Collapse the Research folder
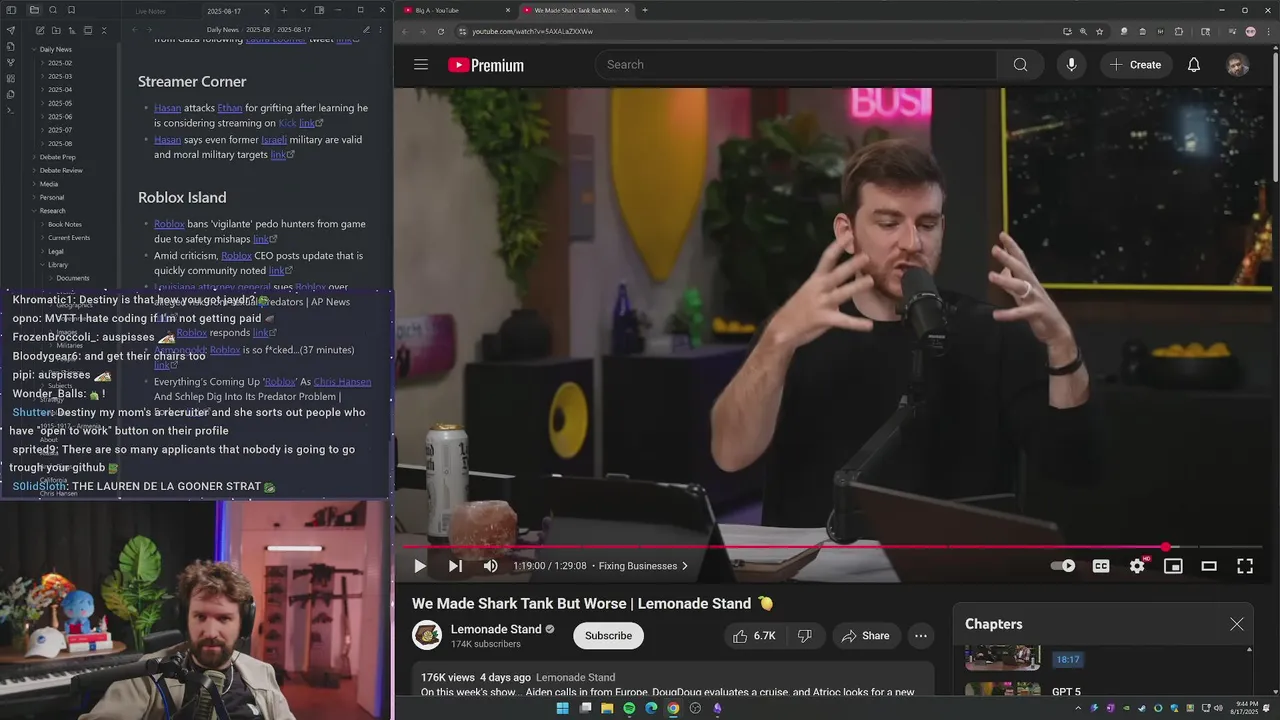The height and width of the screenshot is (720, 1280). pyautogui.click(x=52, y=211)
